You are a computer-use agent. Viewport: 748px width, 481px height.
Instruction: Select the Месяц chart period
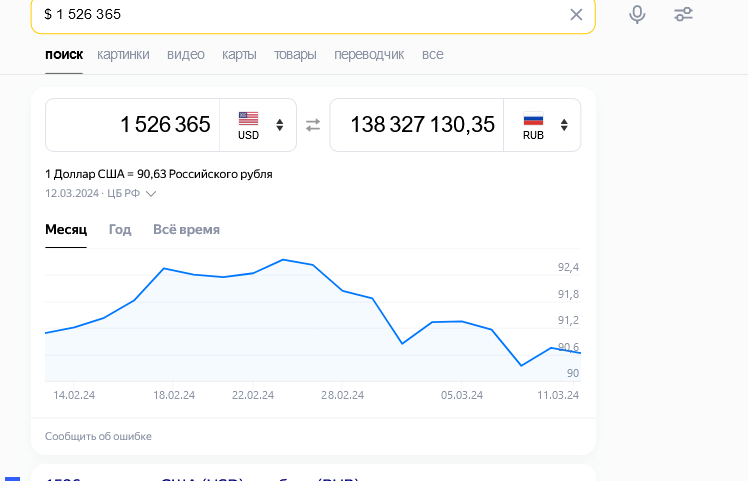66,230
